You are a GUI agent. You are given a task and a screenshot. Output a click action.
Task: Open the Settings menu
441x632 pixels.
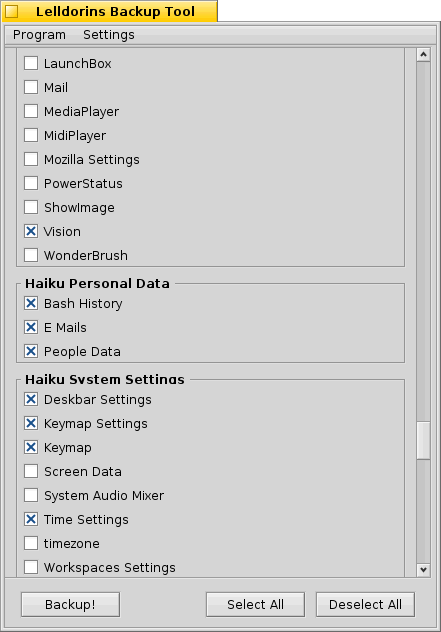pyautogui.click(x=109, y=35)
